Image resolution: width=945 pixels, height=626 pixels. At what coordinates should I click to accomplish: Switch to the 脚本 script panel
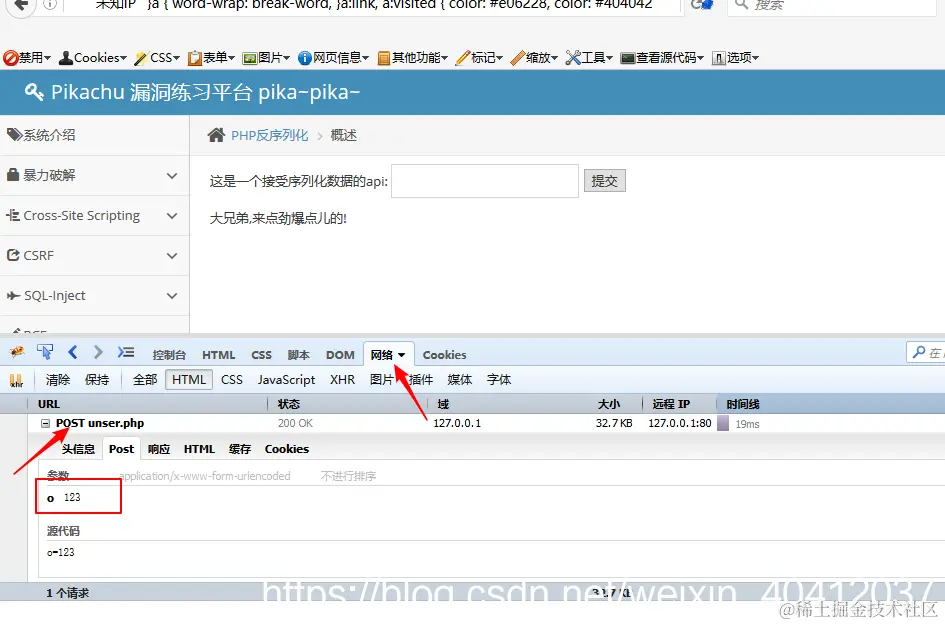click(298, 355)
